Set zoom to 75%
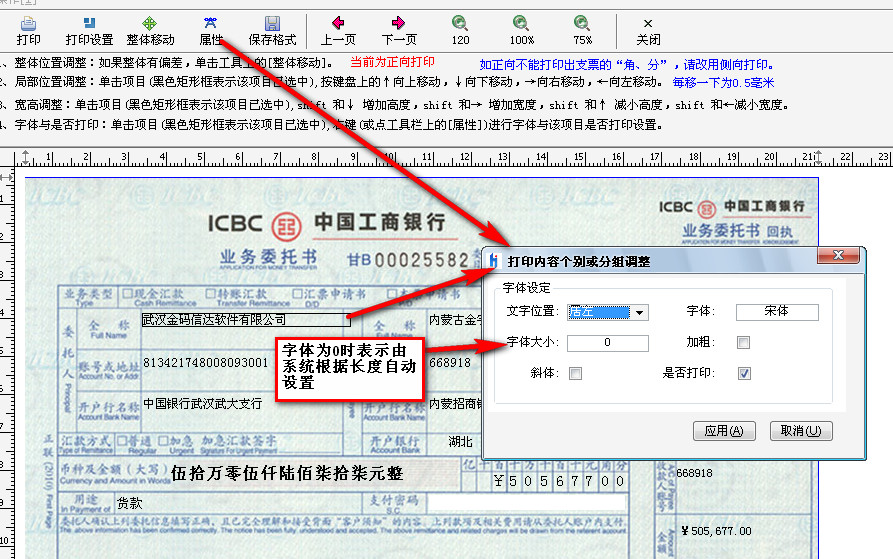 (582, 31)
